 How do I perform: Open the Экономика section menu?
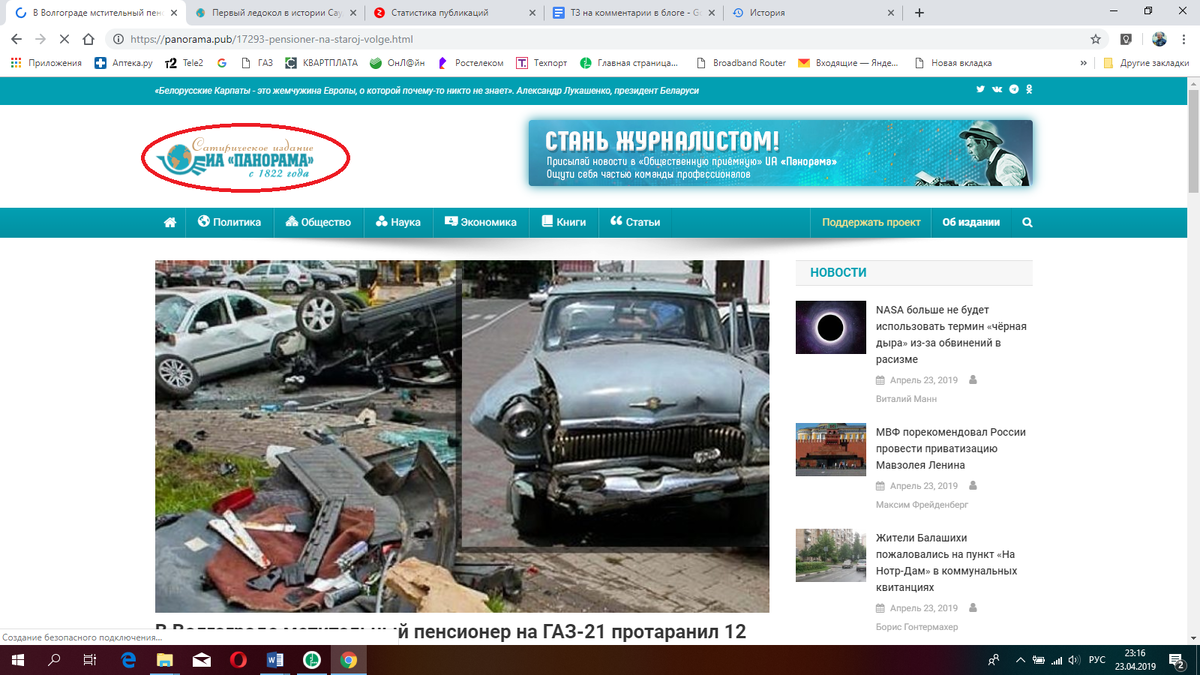pos(481,222)
